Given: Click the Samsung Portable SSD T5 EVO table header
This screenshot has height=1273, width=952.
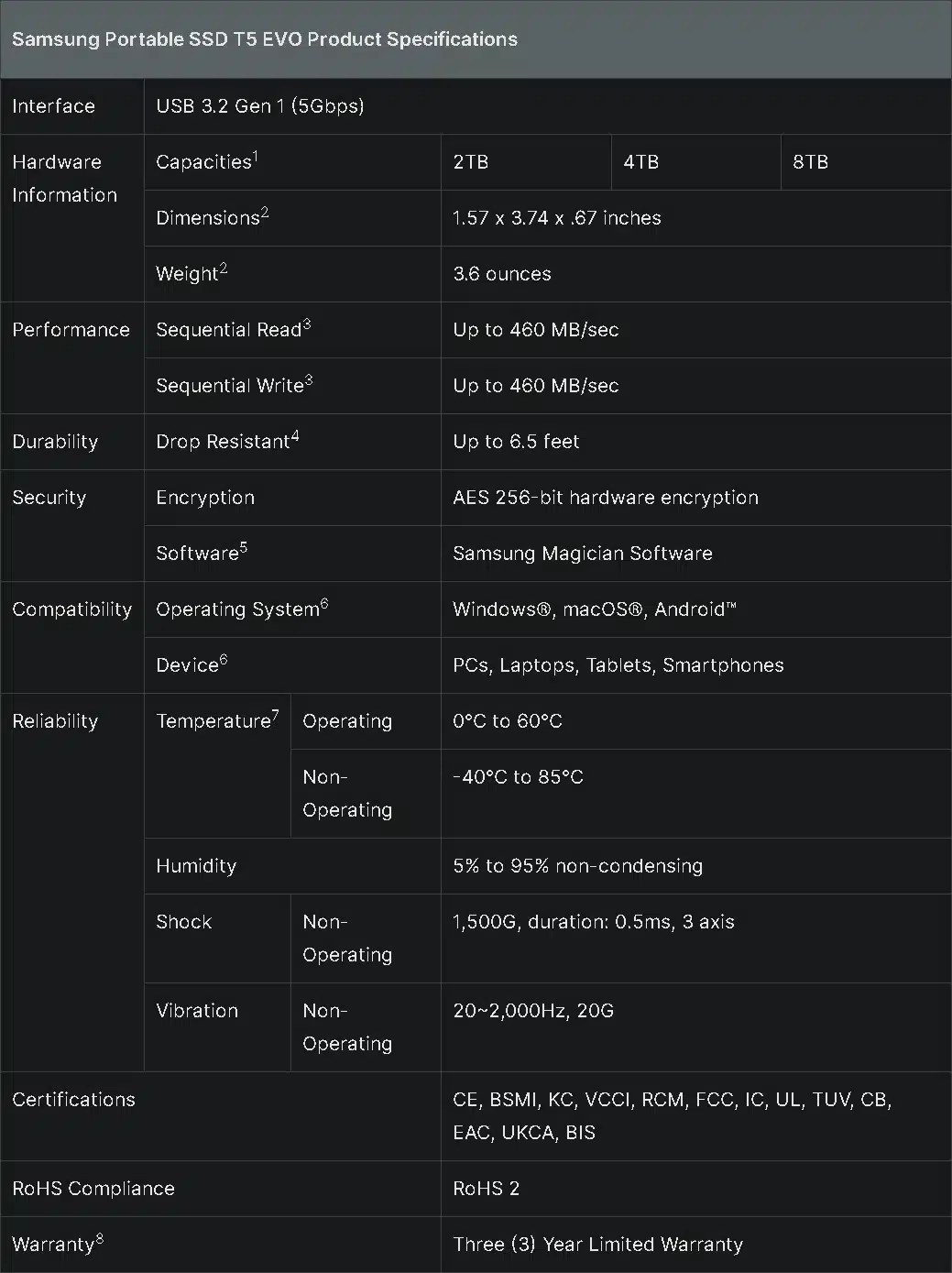Looking at the screenshot, I should [x=476, y=39].
